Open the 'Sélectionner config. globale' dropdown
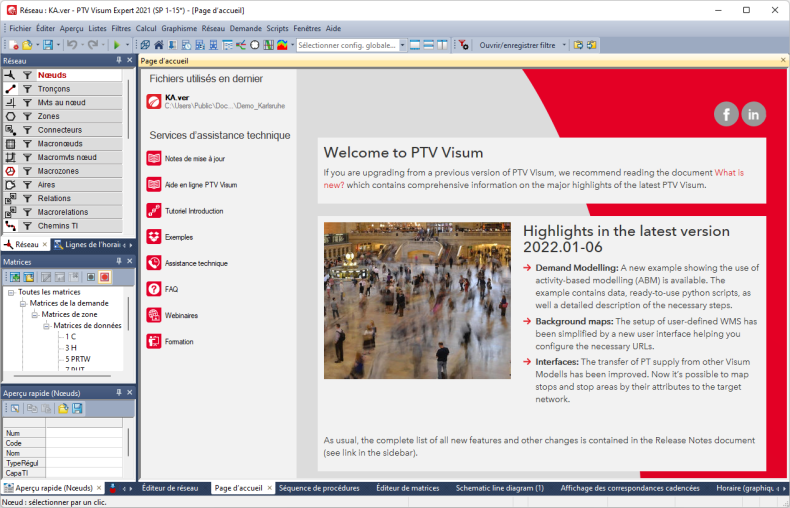 [402, 45]
